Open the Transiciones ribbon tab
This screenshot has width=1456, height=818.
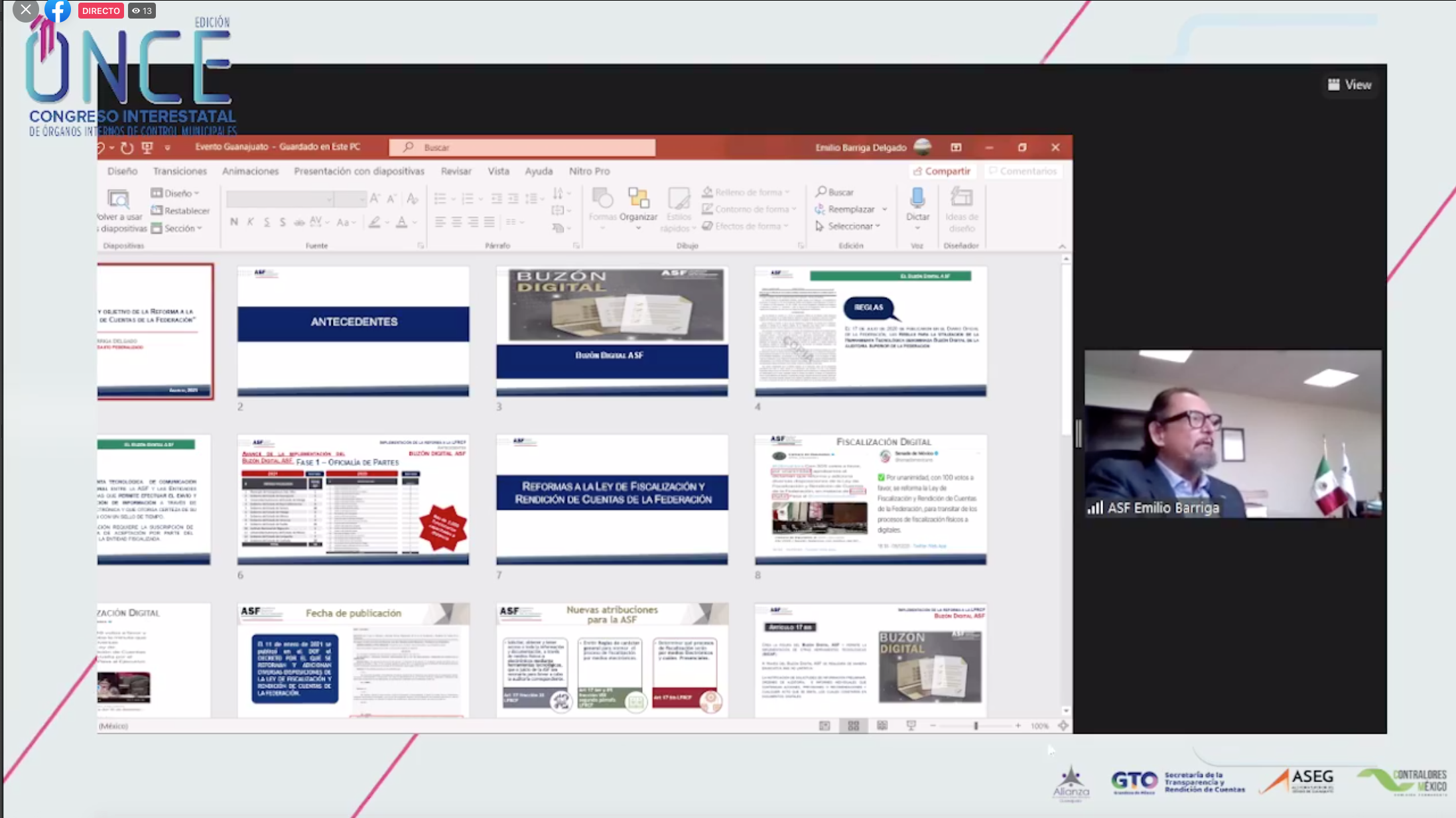click(x=180, y=171)
